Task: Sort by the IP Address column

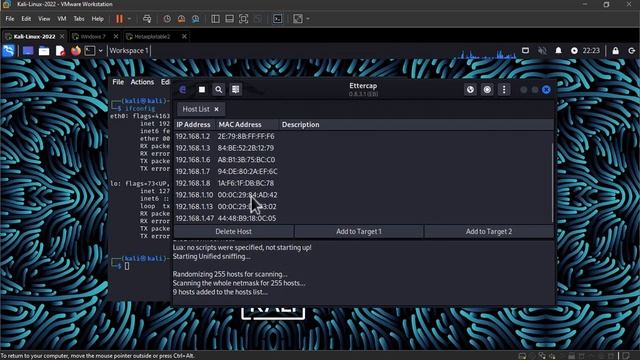Action: click(193, 124)
